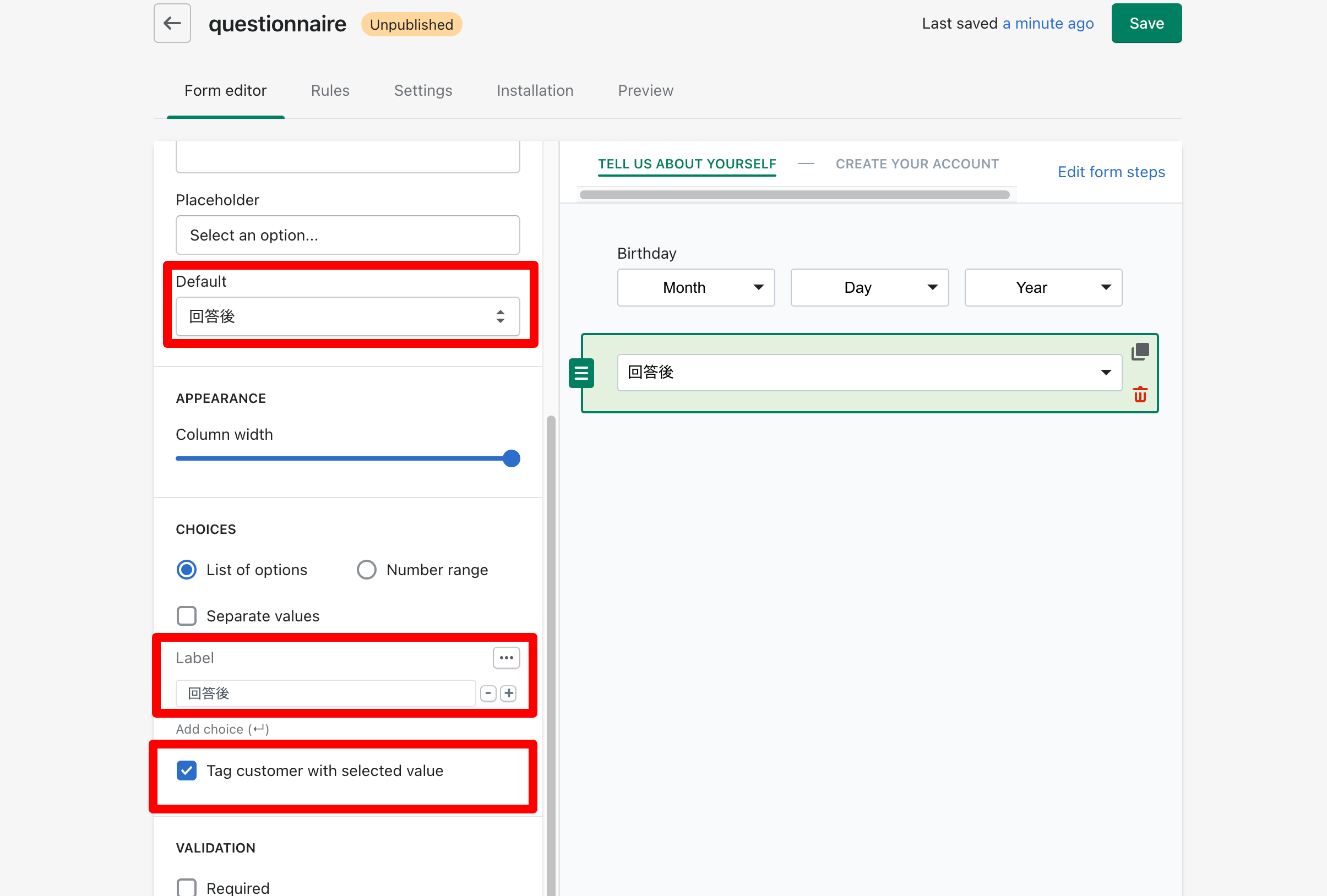Add a choice with the plus icon

click(x=509, y=693)
